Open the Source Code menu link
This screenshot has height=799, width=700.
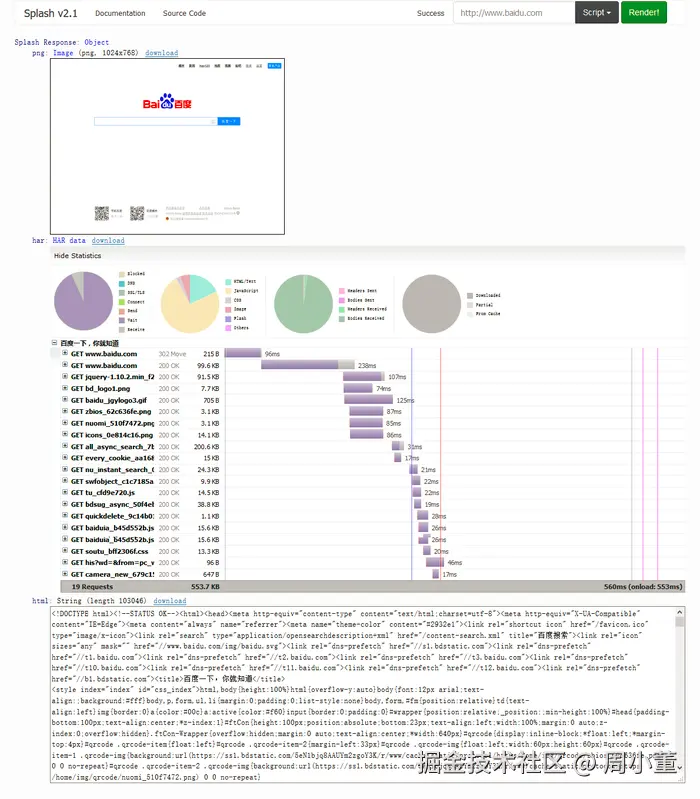(x=184, y=13)
